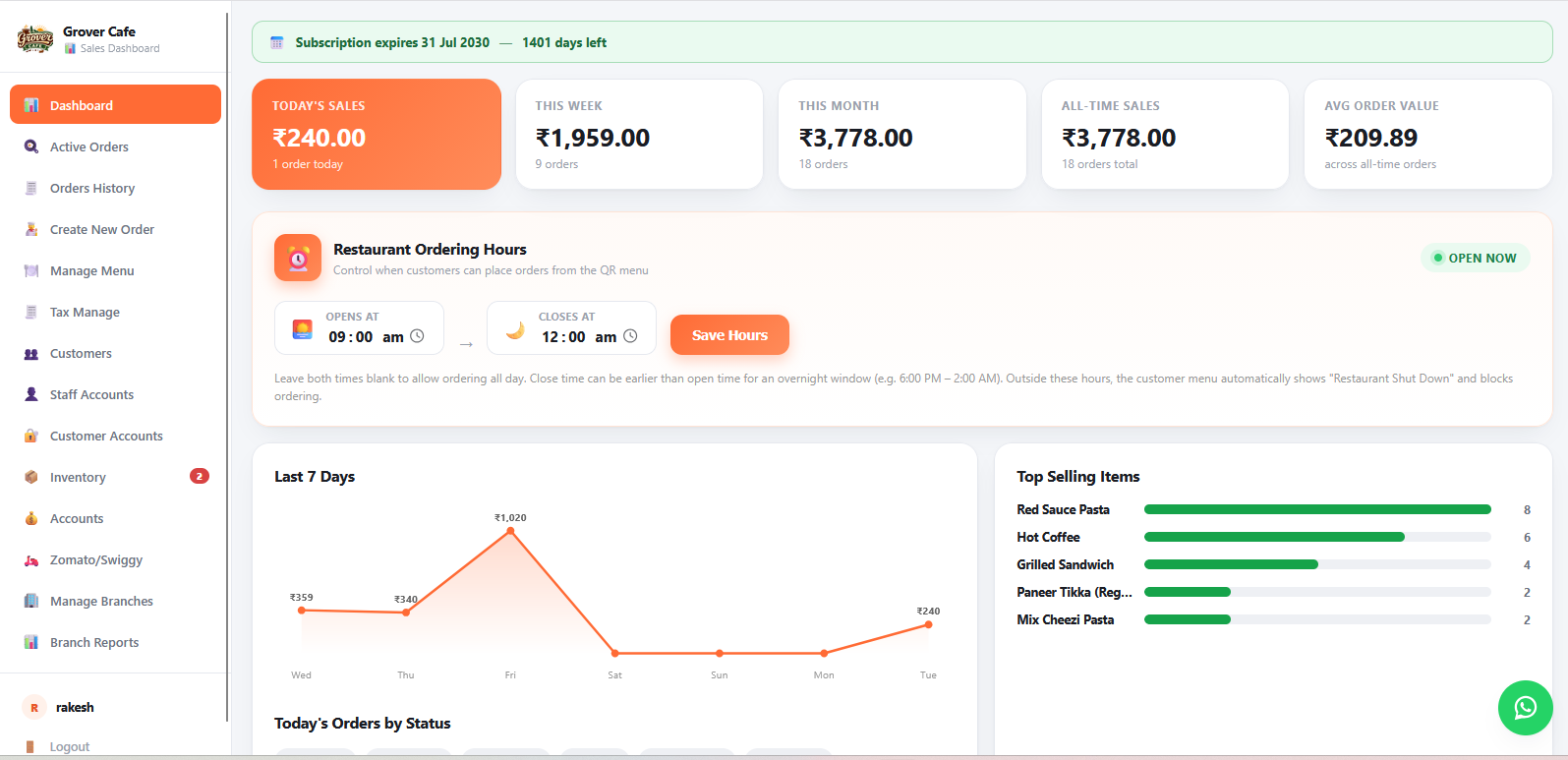
Task: Click the Customers people icon
Action: pos(31,353)
